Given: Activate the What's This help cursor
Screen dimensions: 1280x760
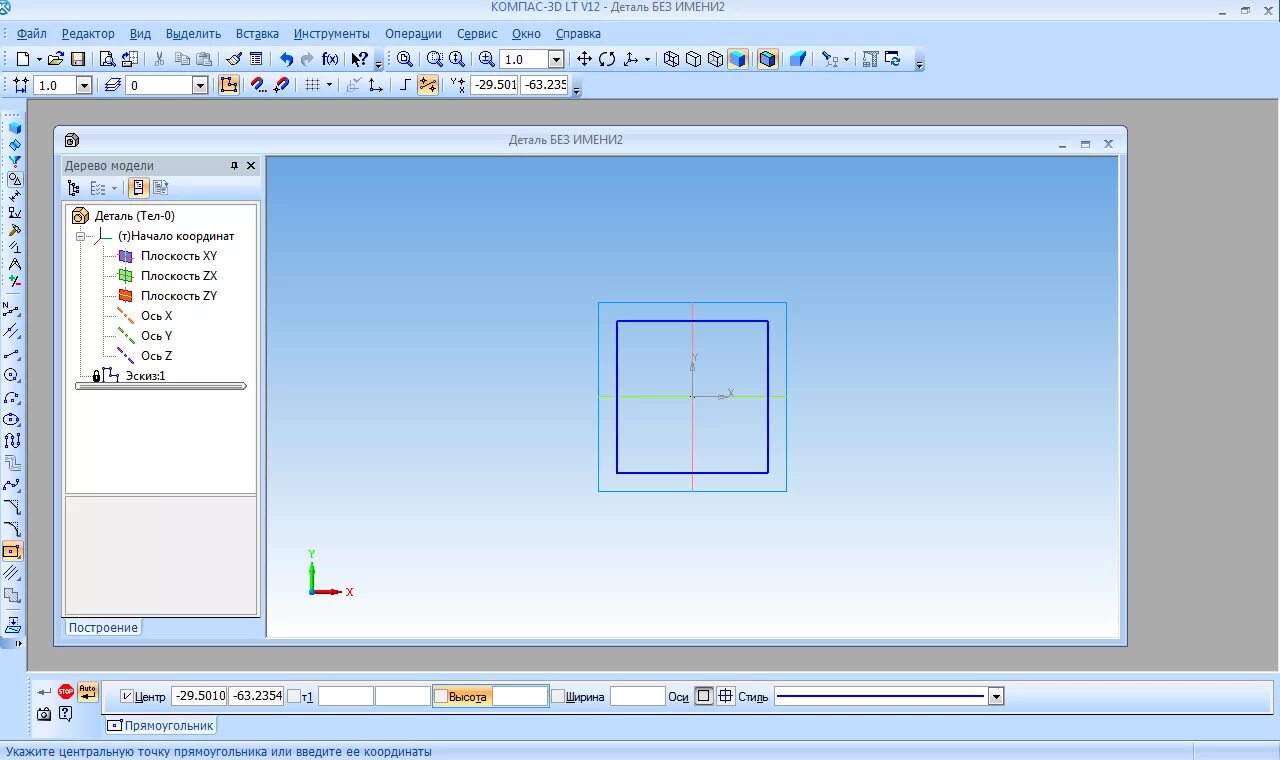Looking at the screenshot, I should coord(359,59).
